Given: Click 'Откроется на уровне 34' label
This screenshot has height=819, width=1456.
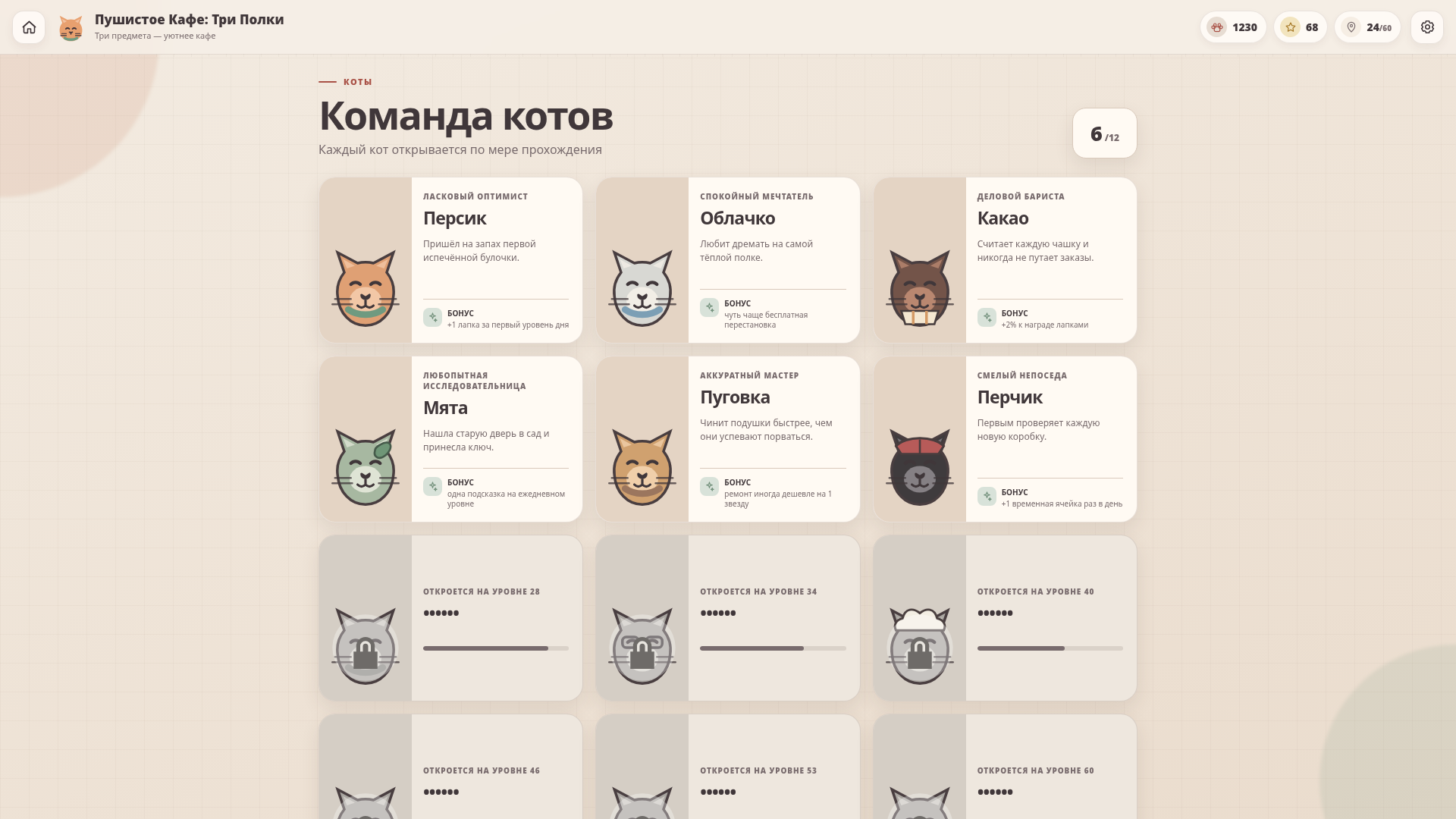Looking at the screenshot, I should (758, 591).
